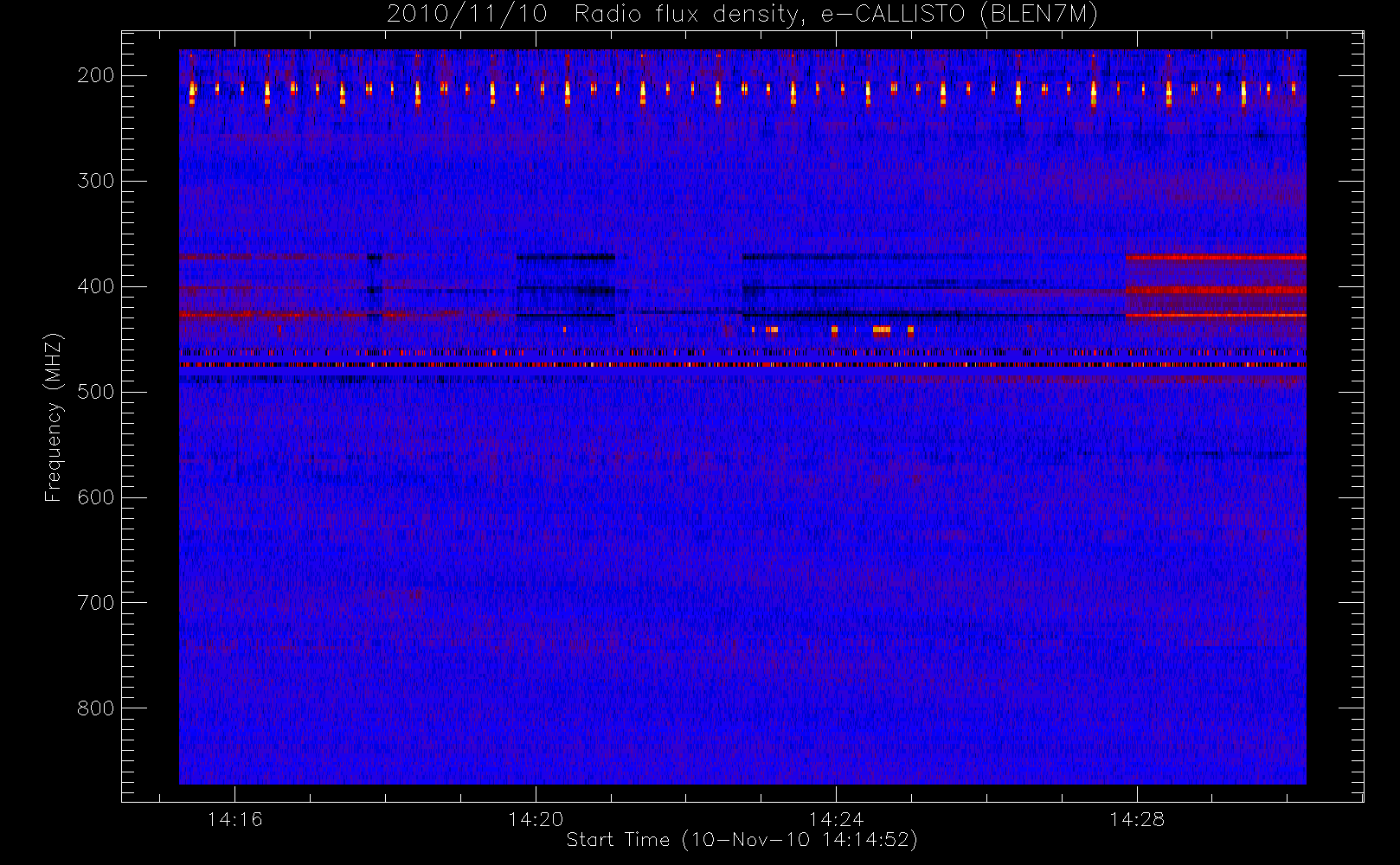1400x865 pixels.
Task: Click the 300 frequency tick label
Action: click(96, 181)
